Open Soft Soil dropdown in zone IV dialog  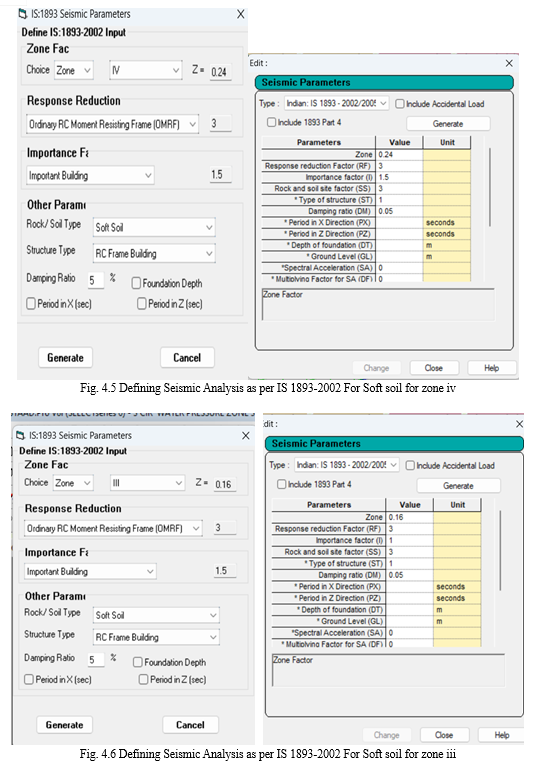pos(154,227)
